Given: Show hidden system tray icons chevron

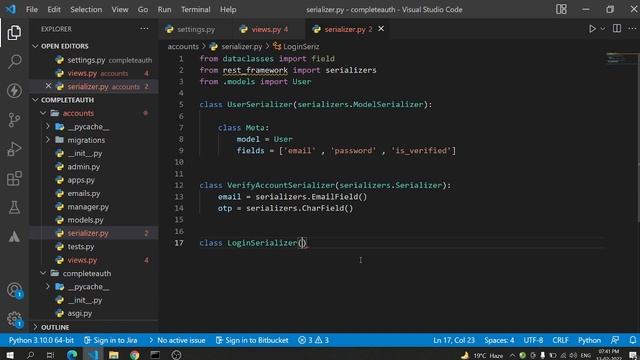Looking at the screenshot, I should pyautogui.click(x=512, y=355).
